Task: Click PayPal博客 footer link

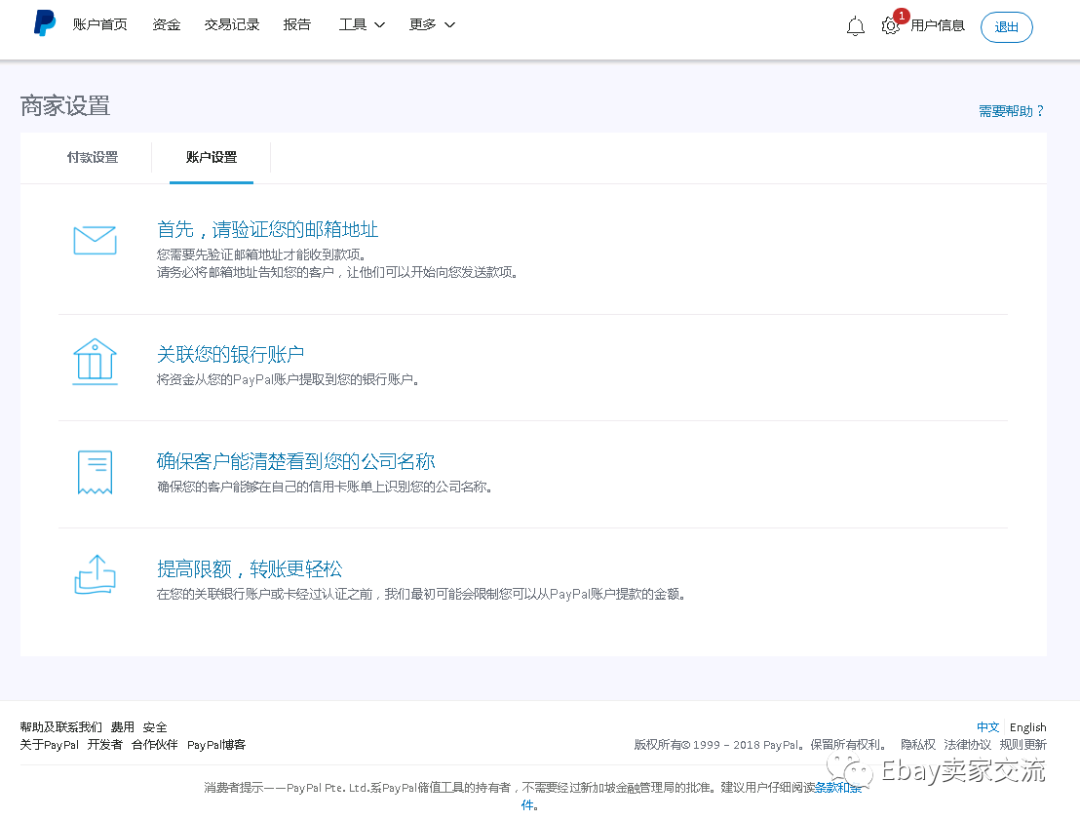Action: click(x=216, y=745)
